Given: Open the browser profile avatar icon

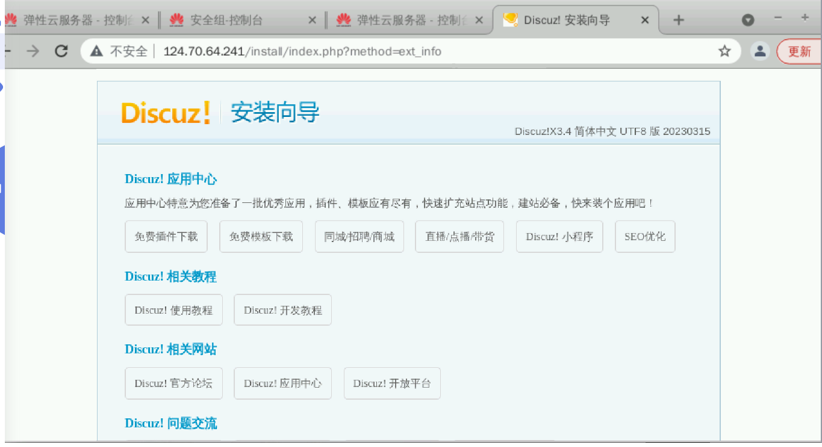Looking at the screenshot, I should point(760,51).
